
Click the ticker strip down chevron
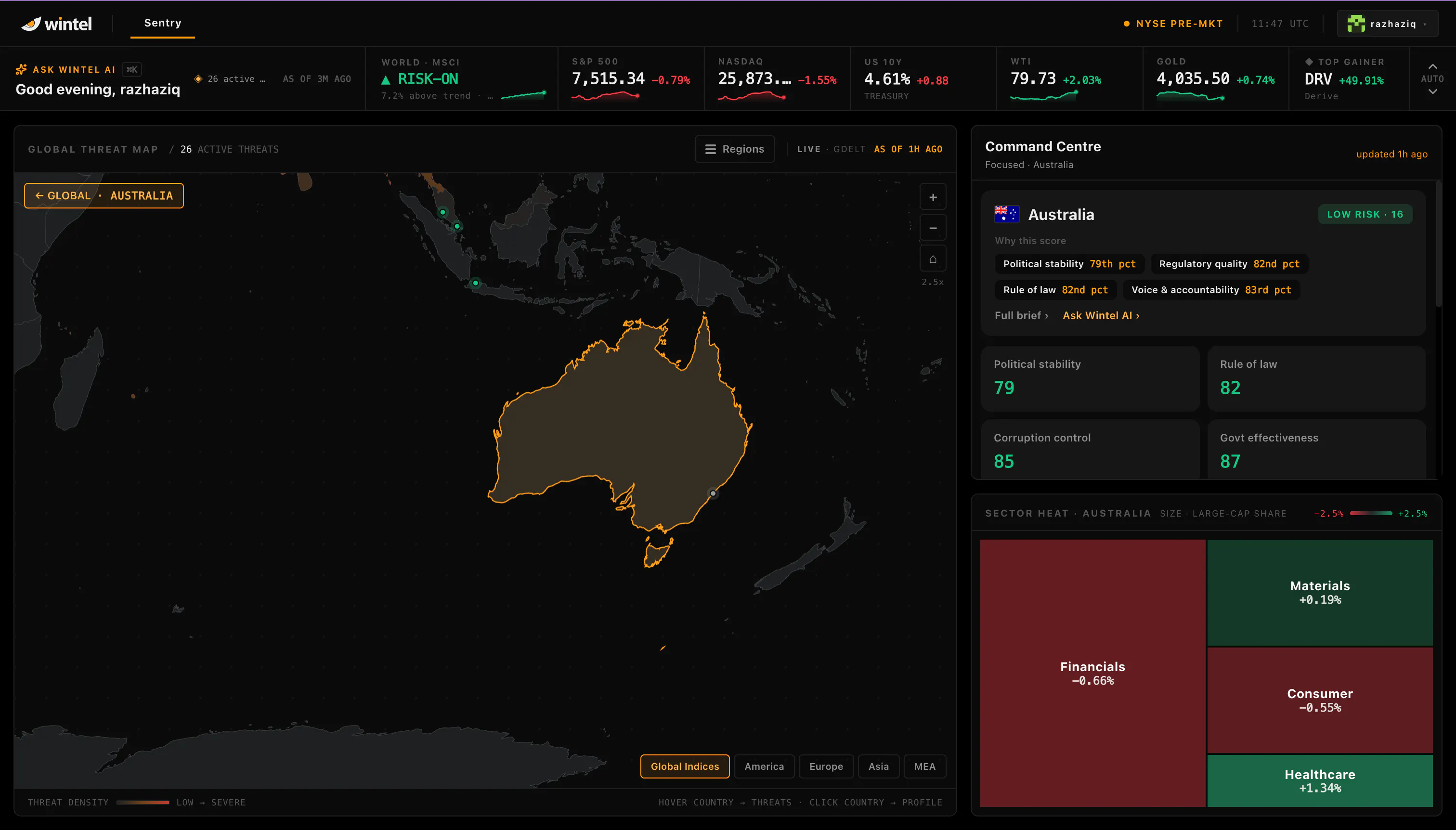point(1432,91)
